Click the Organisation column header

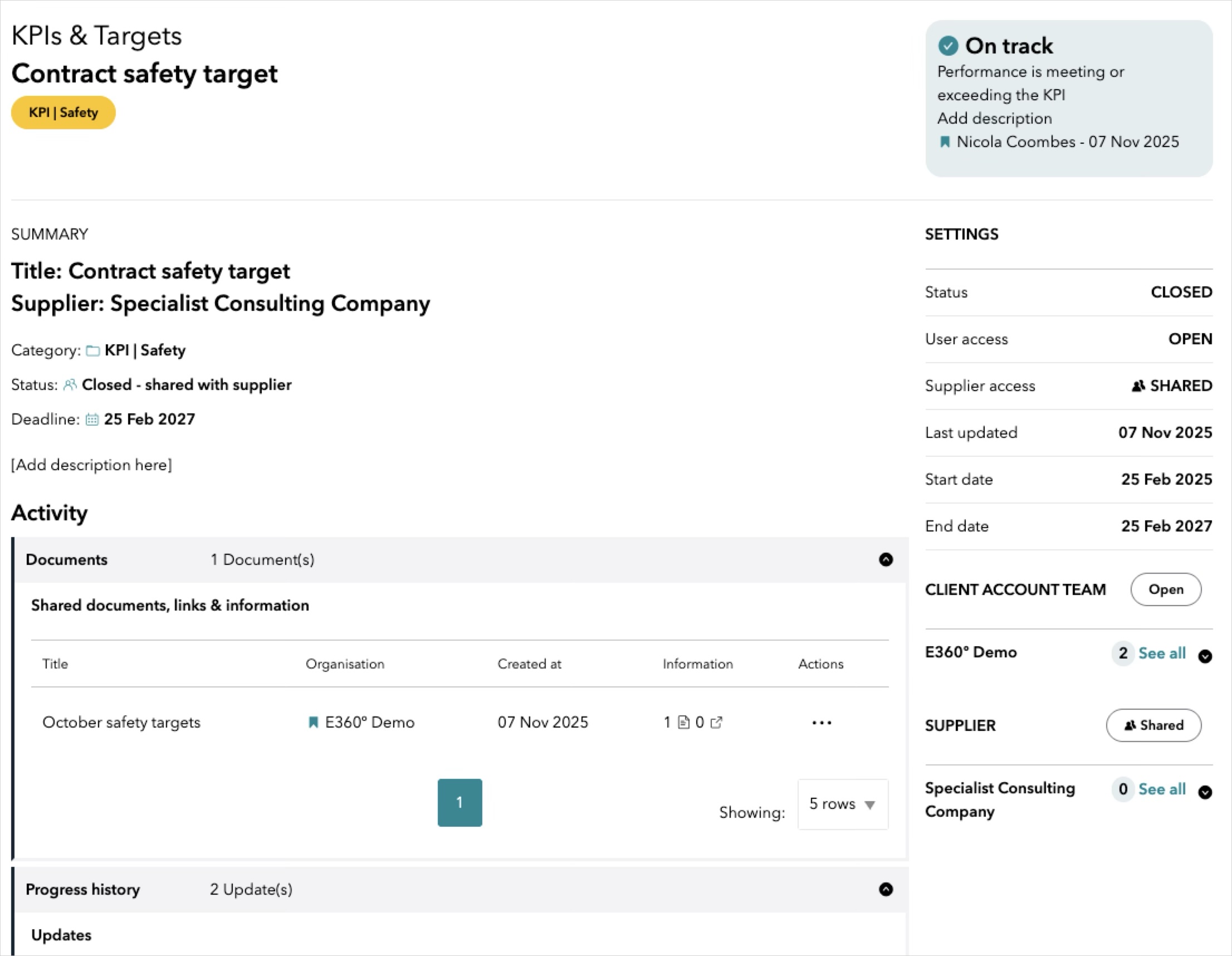345,664
